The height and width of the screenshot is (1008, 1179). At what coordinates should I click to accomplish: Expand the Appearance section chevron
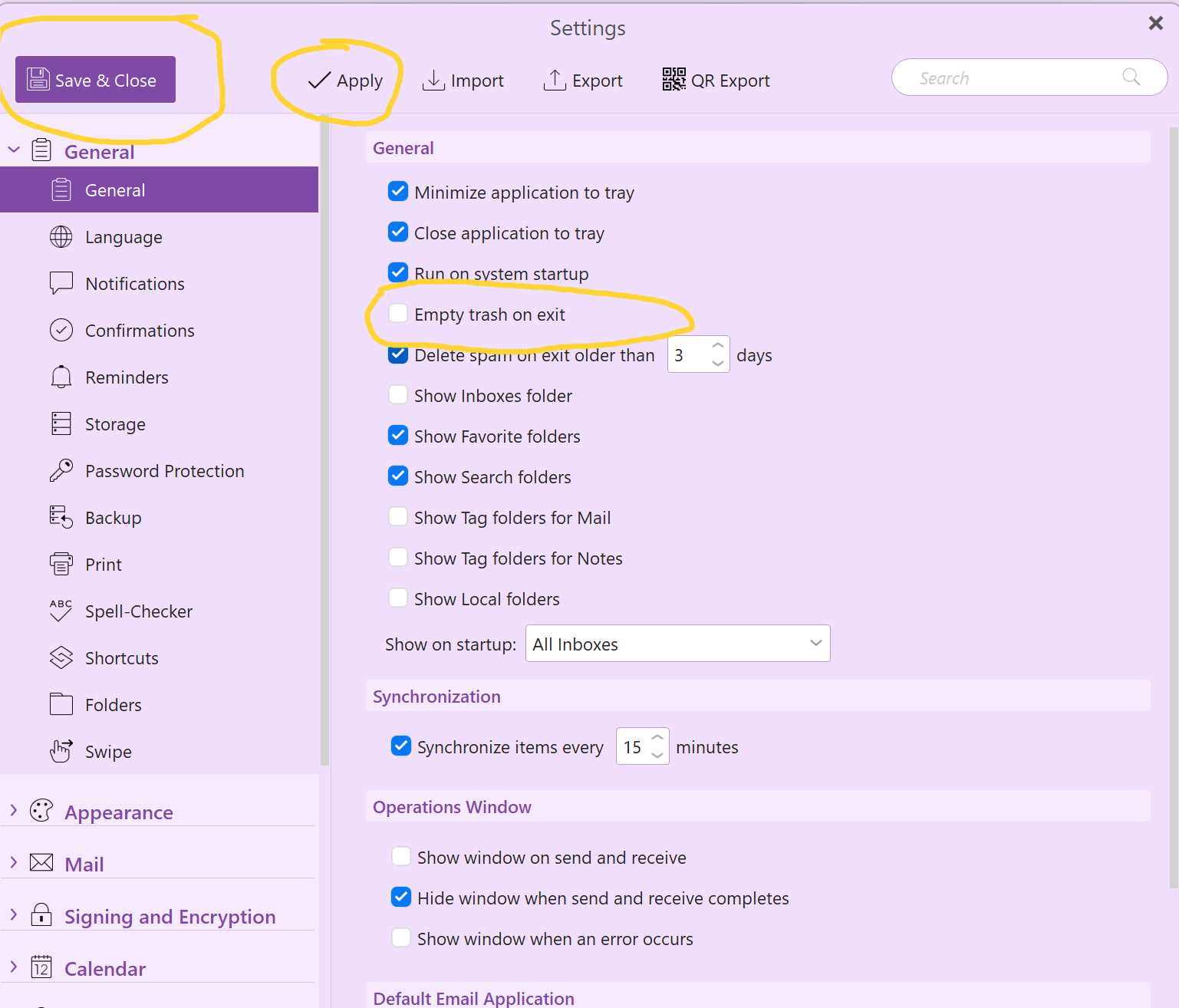14,810
